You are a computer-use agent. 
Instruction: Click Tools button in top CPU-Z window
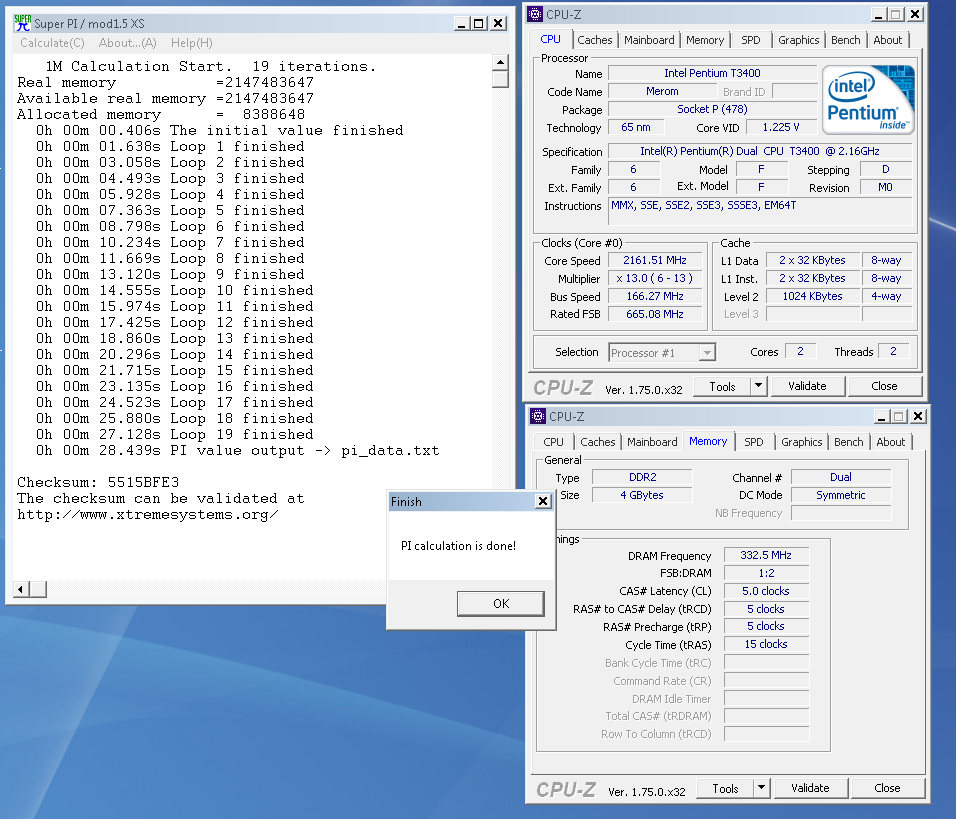coord(722,387)
